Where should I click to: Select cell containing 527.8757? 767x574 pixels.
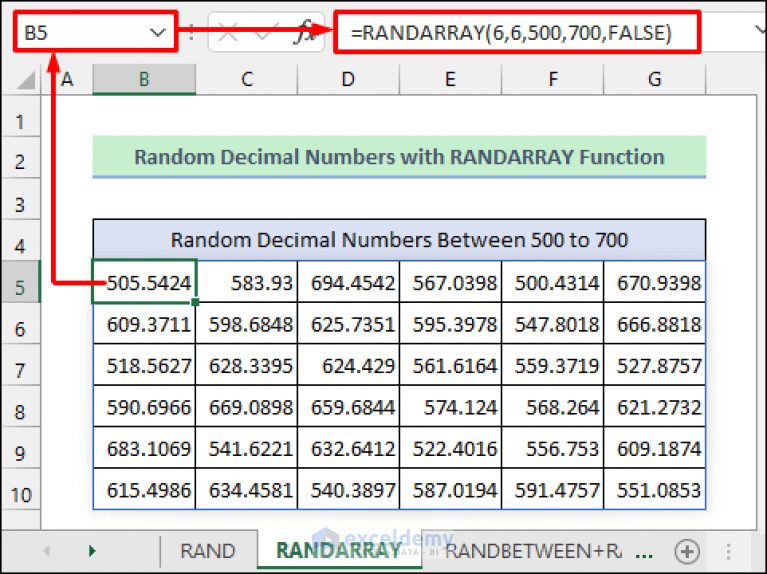click(654, 365)
